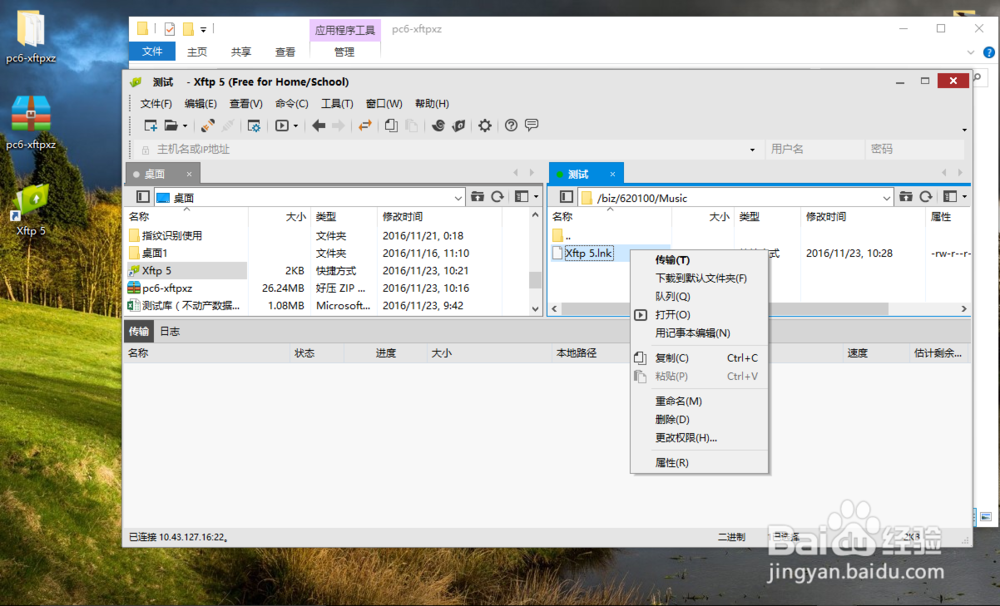Screen dimensions: 1000x606
Task: Close the 桌面 tab
Action: [x=189, y=174]
